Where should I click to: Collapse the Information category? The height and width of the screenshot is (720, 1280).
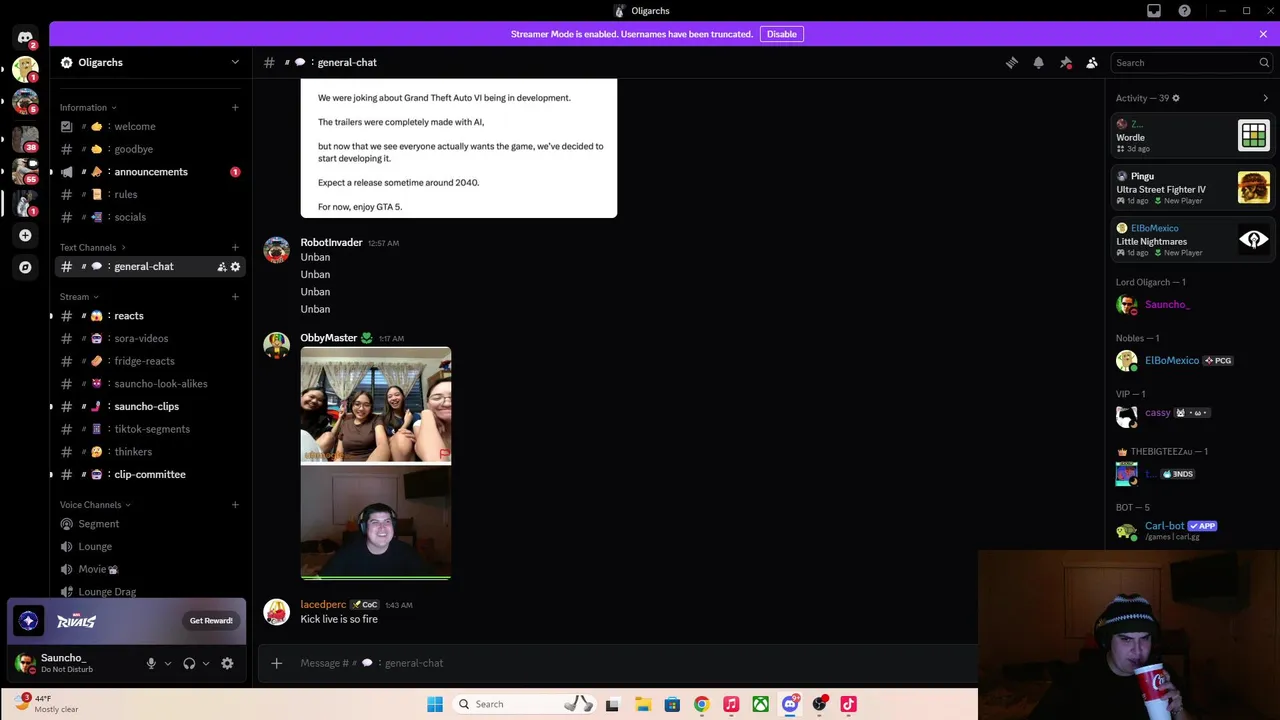click(x=88, y=107)
